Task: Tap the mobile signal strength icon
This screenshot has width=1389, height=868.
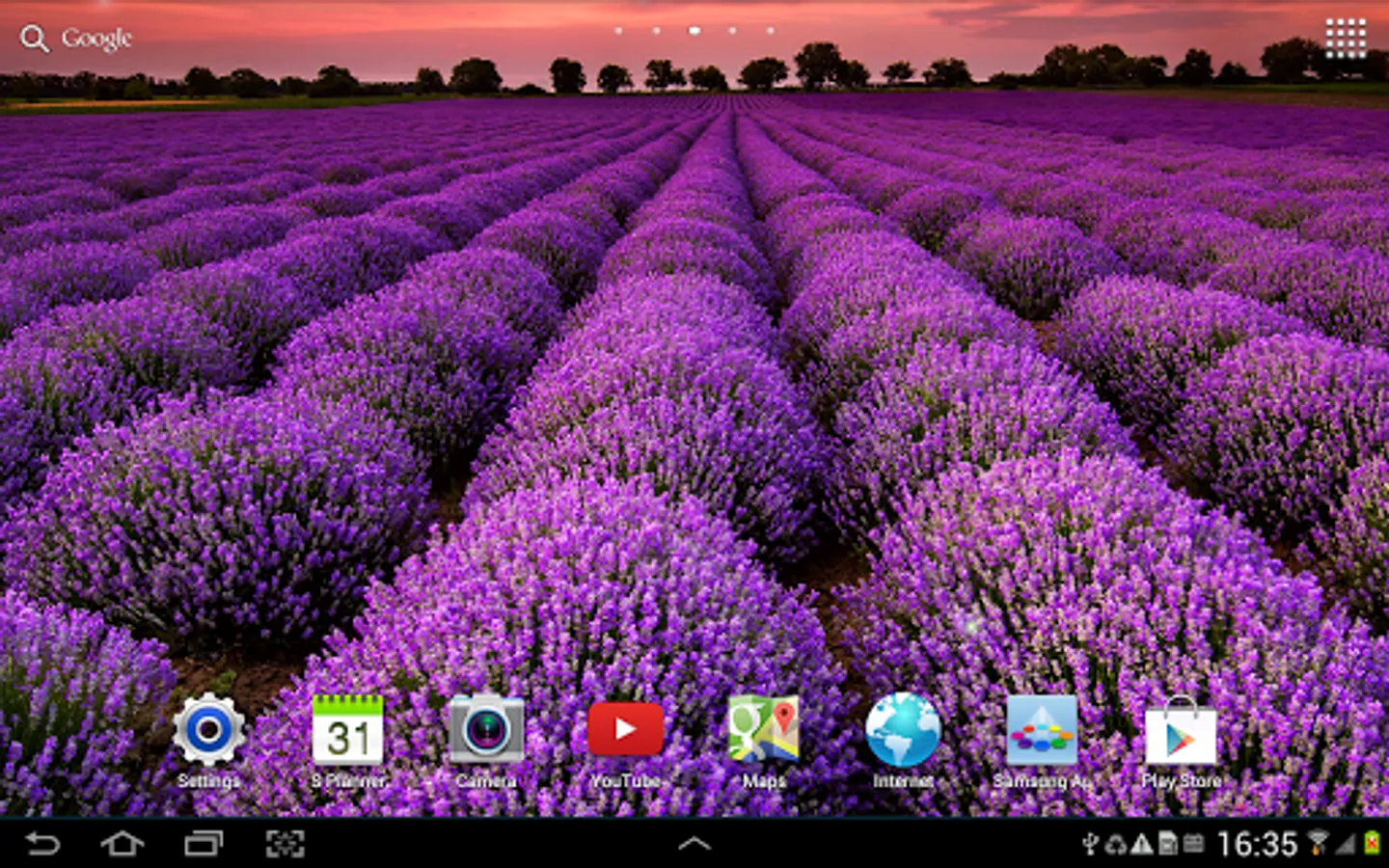Action: [x=1346, y=845]
